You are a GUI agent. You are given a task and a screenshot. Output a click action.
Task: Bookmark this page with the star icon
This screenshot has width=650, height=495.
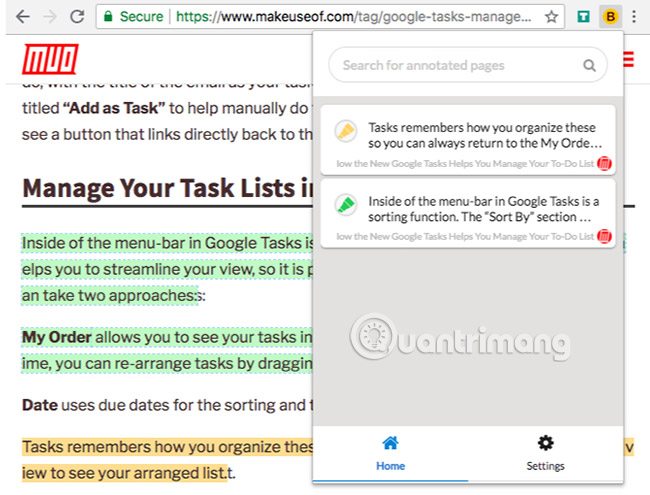[551, 17]
